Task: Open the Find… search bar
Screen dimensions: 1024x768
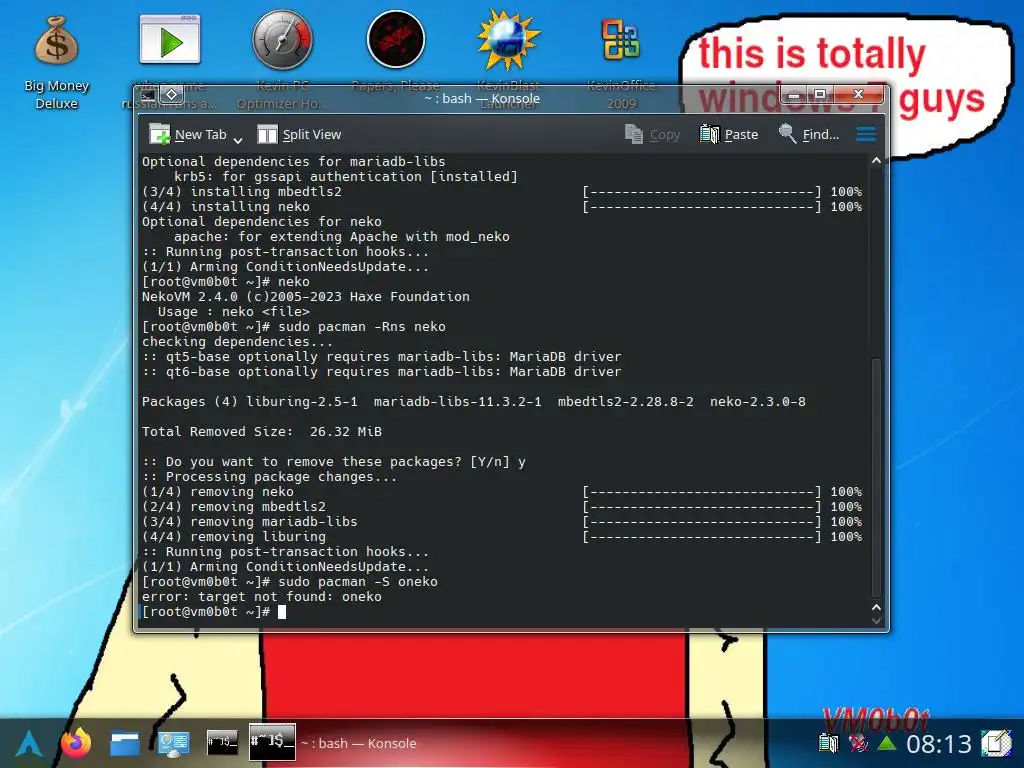Action: pyautogui.click(x=809, y=135)
